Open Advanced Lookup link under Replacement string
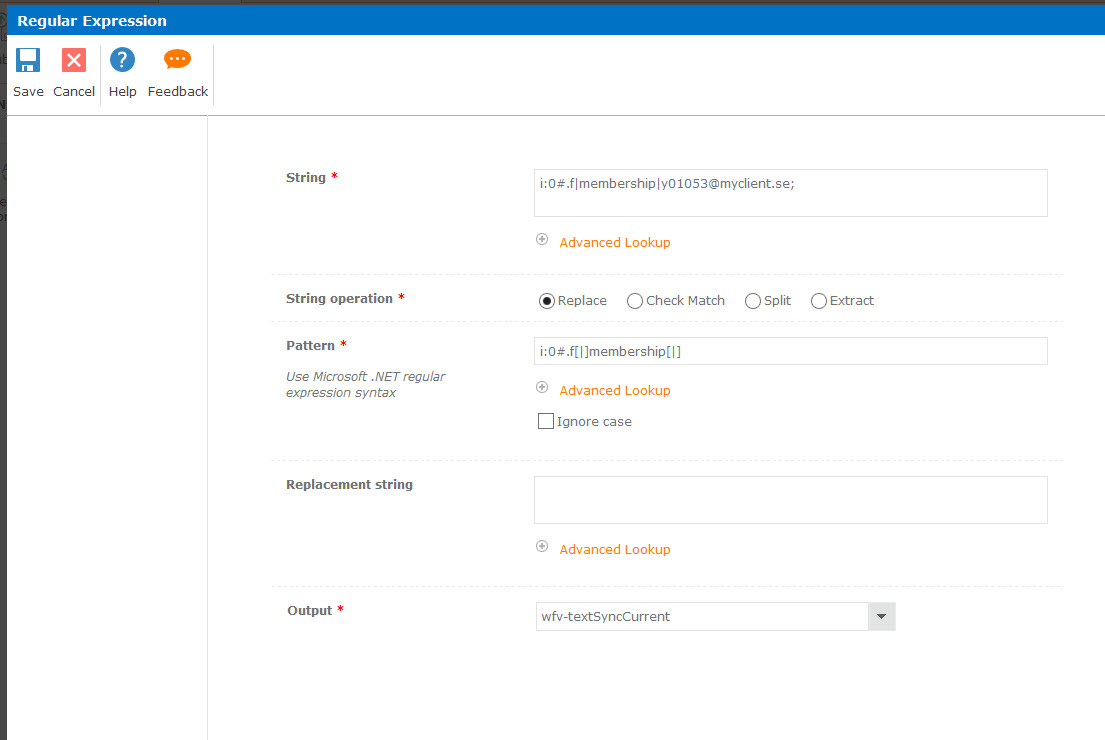 (x=614, y=550)
